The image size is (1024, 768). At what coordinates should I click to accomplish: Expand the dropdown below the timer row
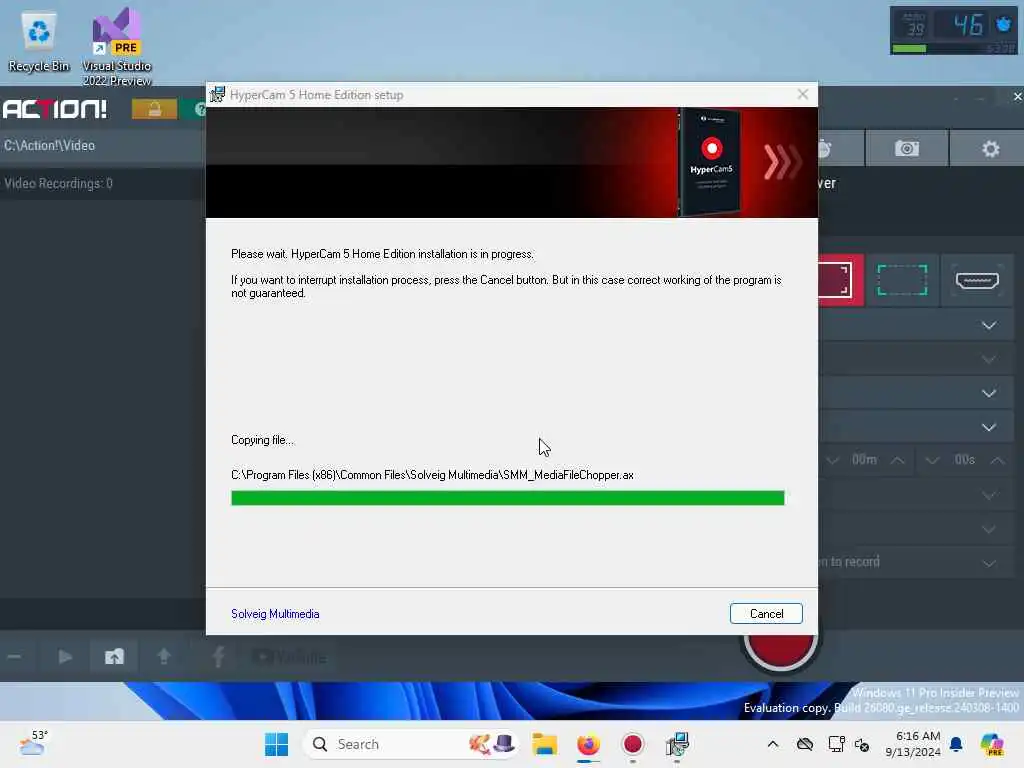click(x=989, y=495)
